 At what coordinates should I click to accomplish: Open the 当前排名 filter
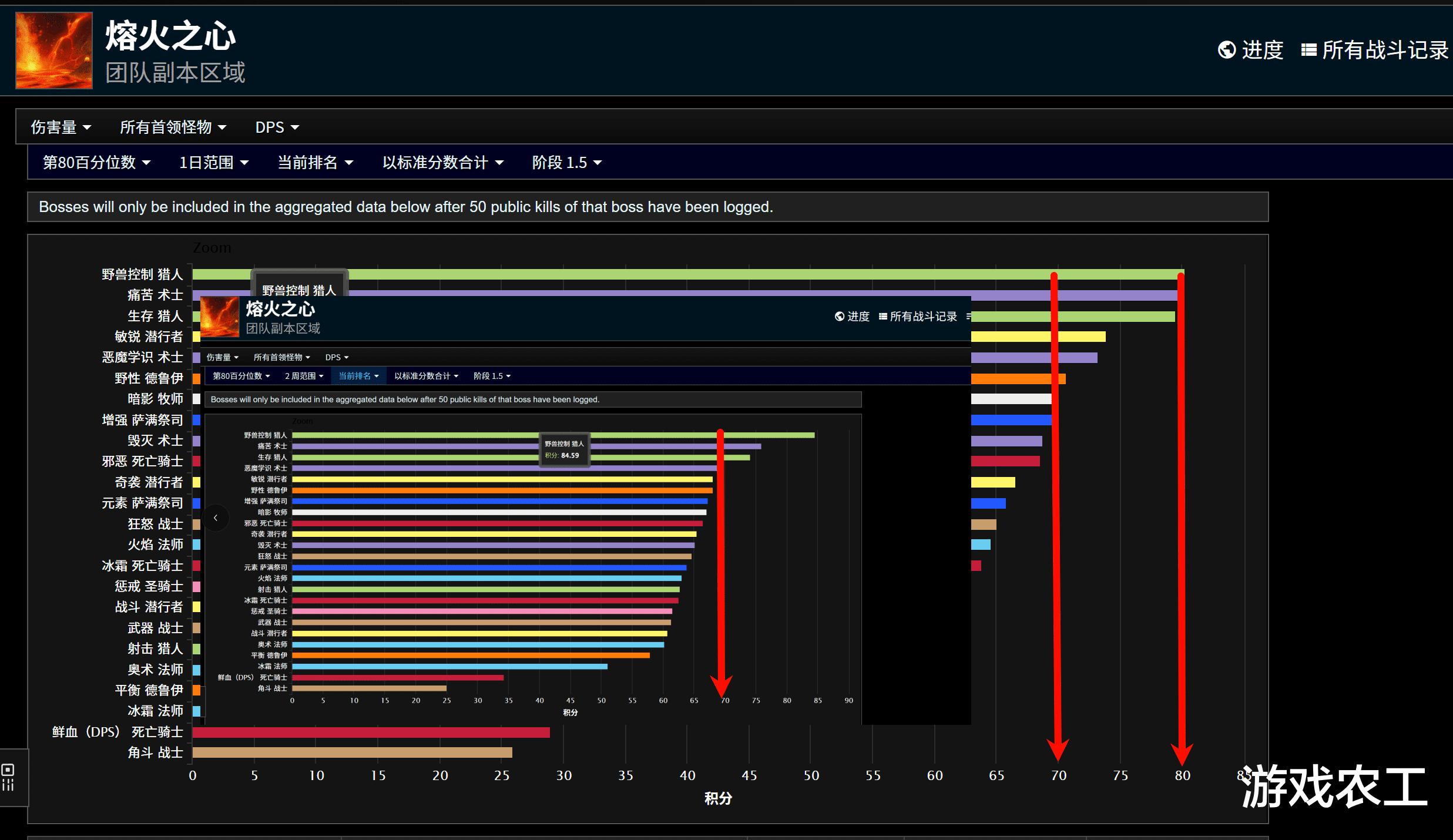point(315,162)
